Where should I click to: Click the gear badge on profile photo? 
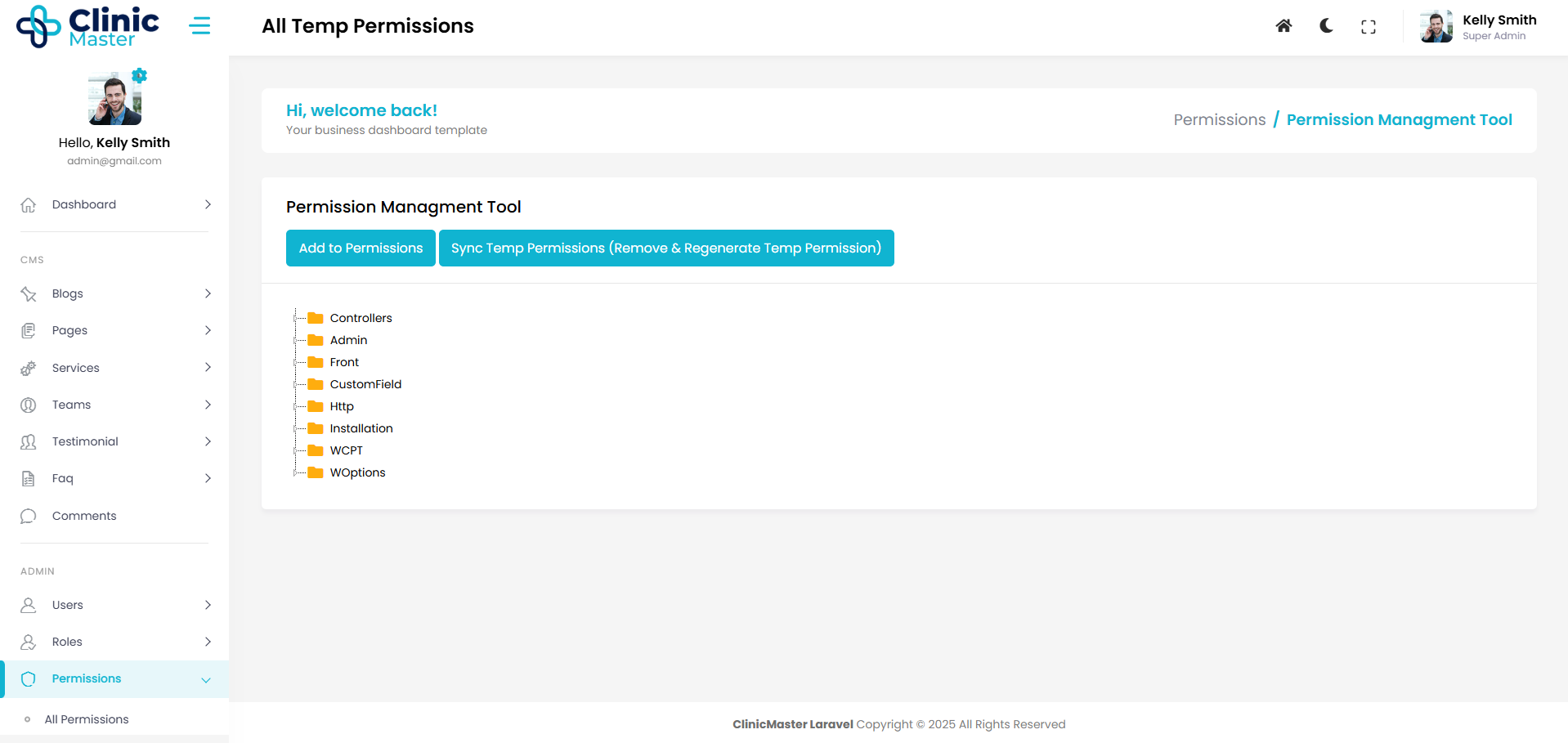click(x=140, y=76)
